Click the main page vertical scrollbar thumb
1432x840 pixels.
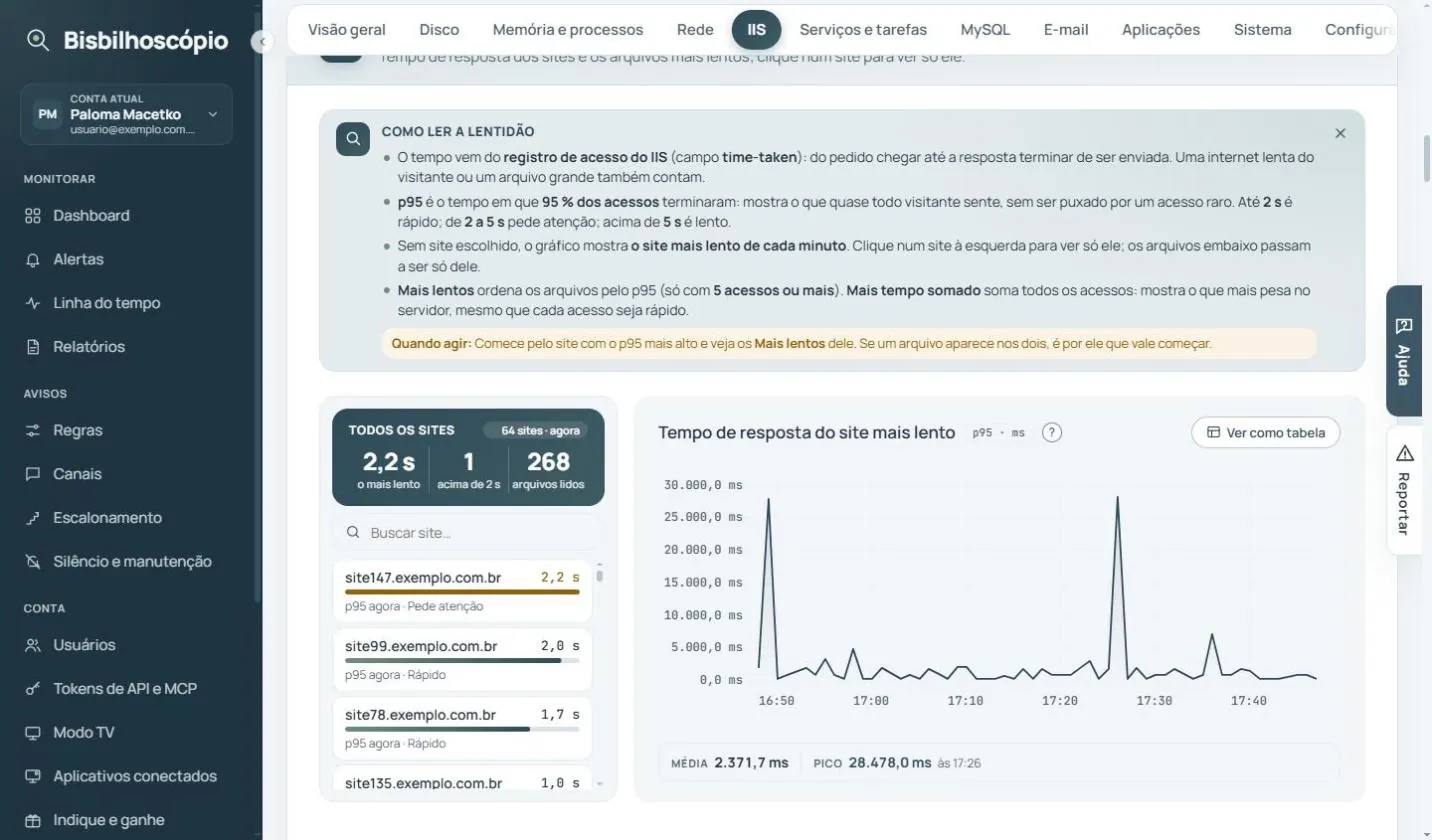point(1426,157)
